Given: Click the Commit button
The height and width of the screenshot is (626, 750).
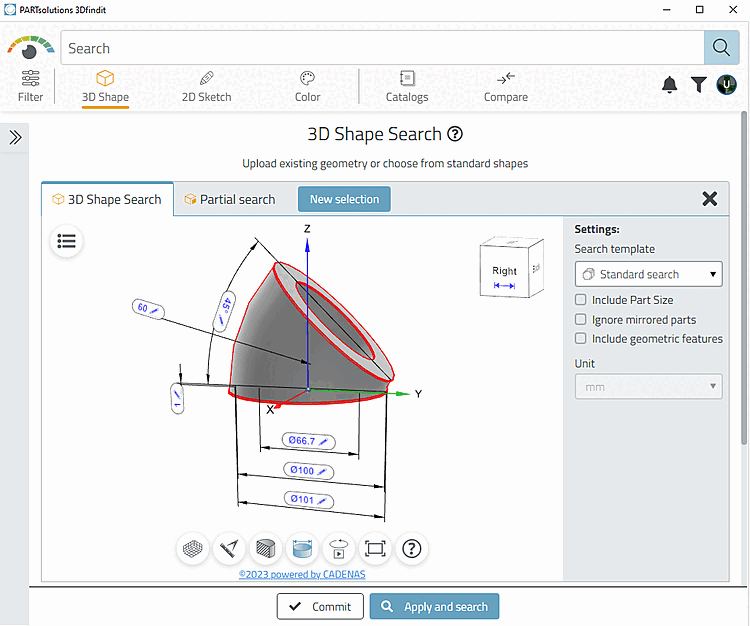Looking at the screenshot, I should pos(320,606).
